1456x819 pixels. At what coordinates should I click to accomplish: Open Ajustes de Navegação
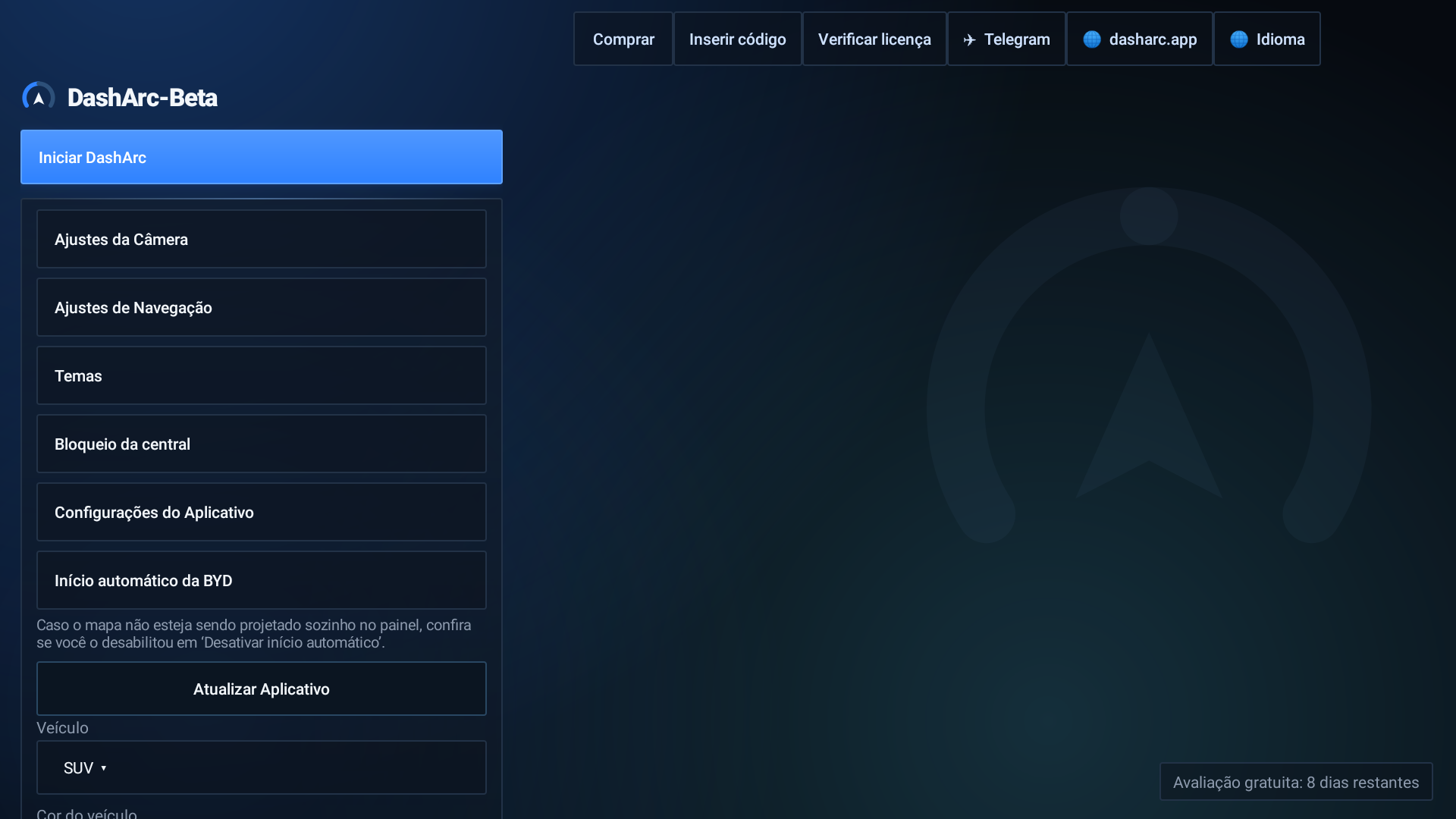[x=262, y=307]
